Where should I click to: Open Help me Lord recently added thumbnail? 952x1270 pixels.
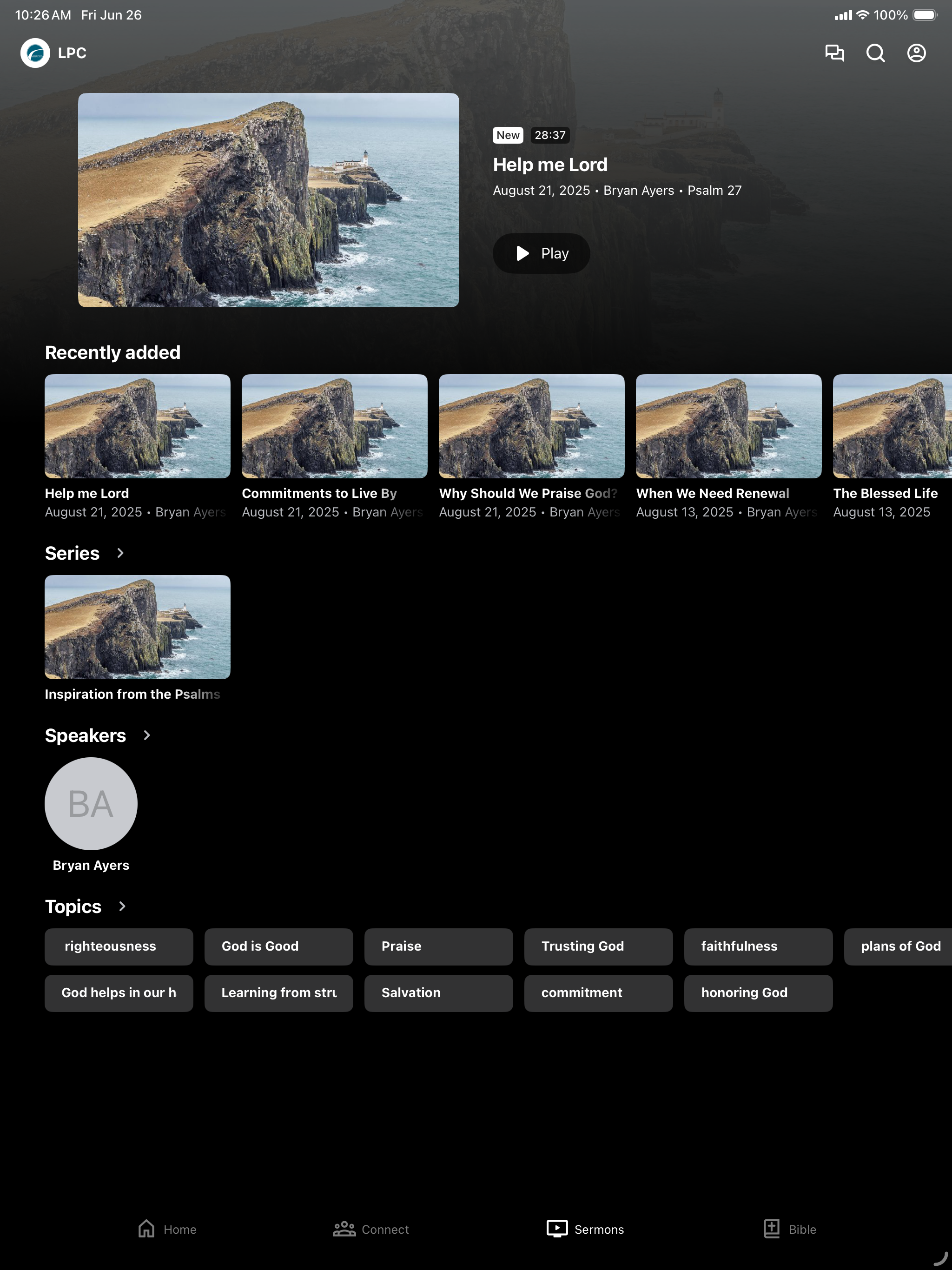pyautogui.click(x=137, y=426)
